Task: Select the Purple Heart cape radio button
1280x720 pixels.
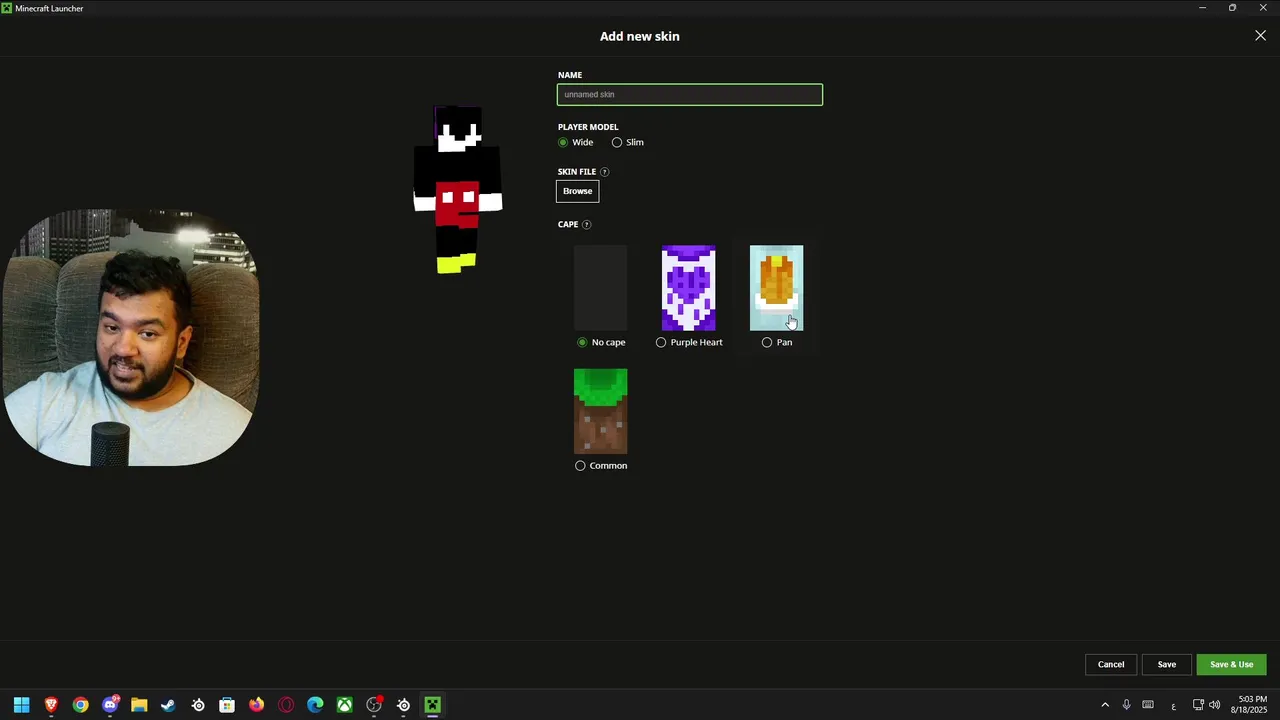Action: click(x=661, y=342)
